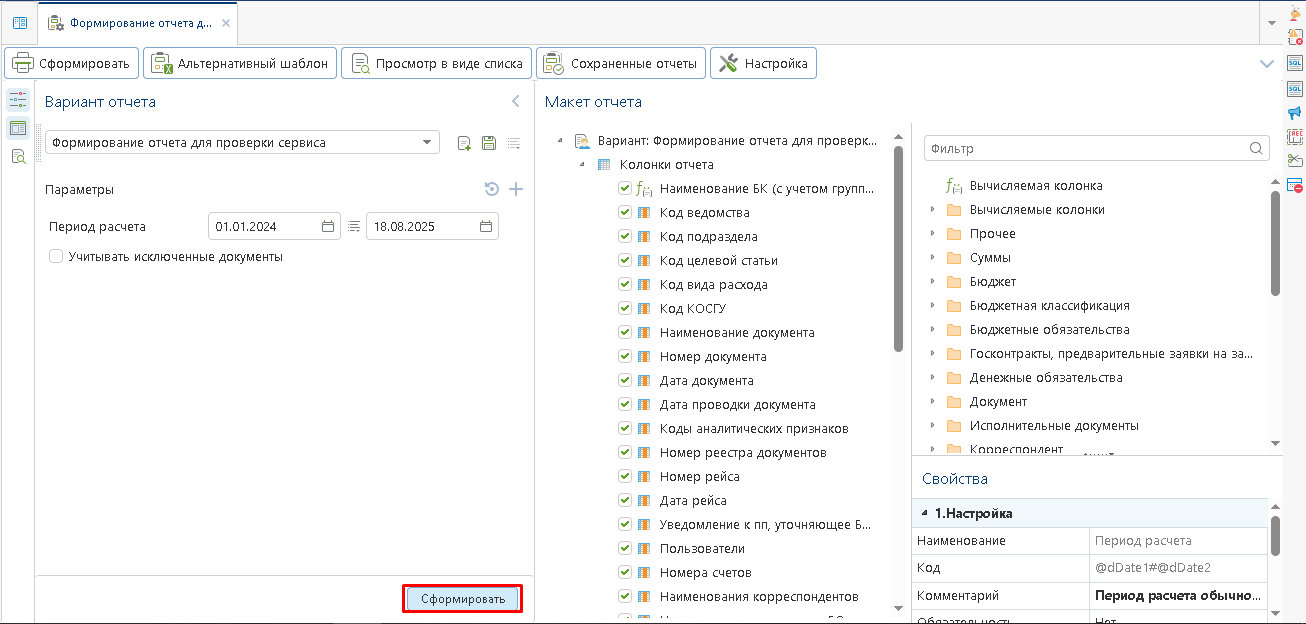1306x624 pixels.
Task: Uncheck Наименование БК column checkbox
Action: tap(625, 188)
